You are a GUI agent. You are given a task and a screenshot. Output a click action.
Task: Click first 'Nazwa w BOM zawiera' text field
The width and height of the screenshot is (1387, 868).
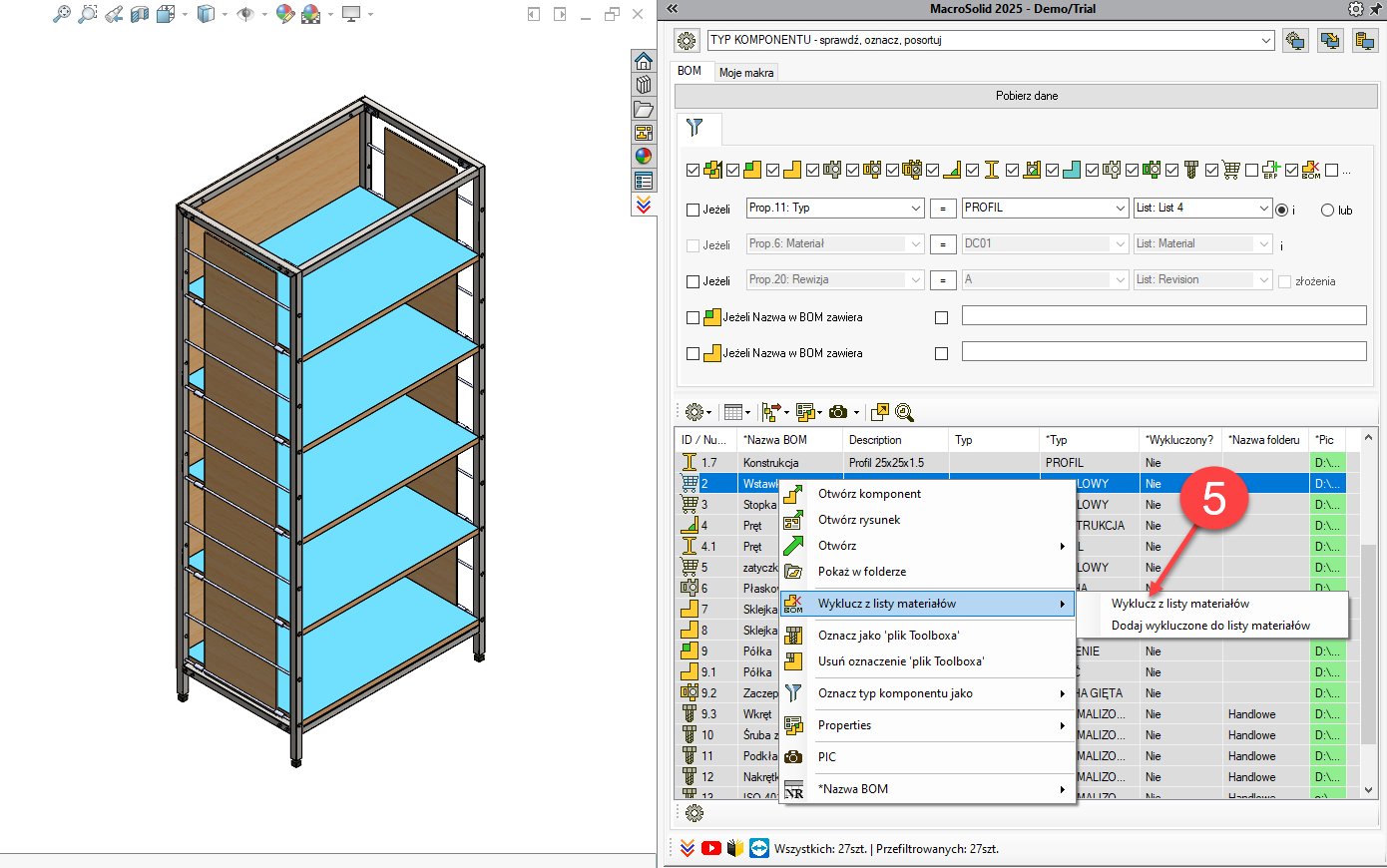(1163, 315)
